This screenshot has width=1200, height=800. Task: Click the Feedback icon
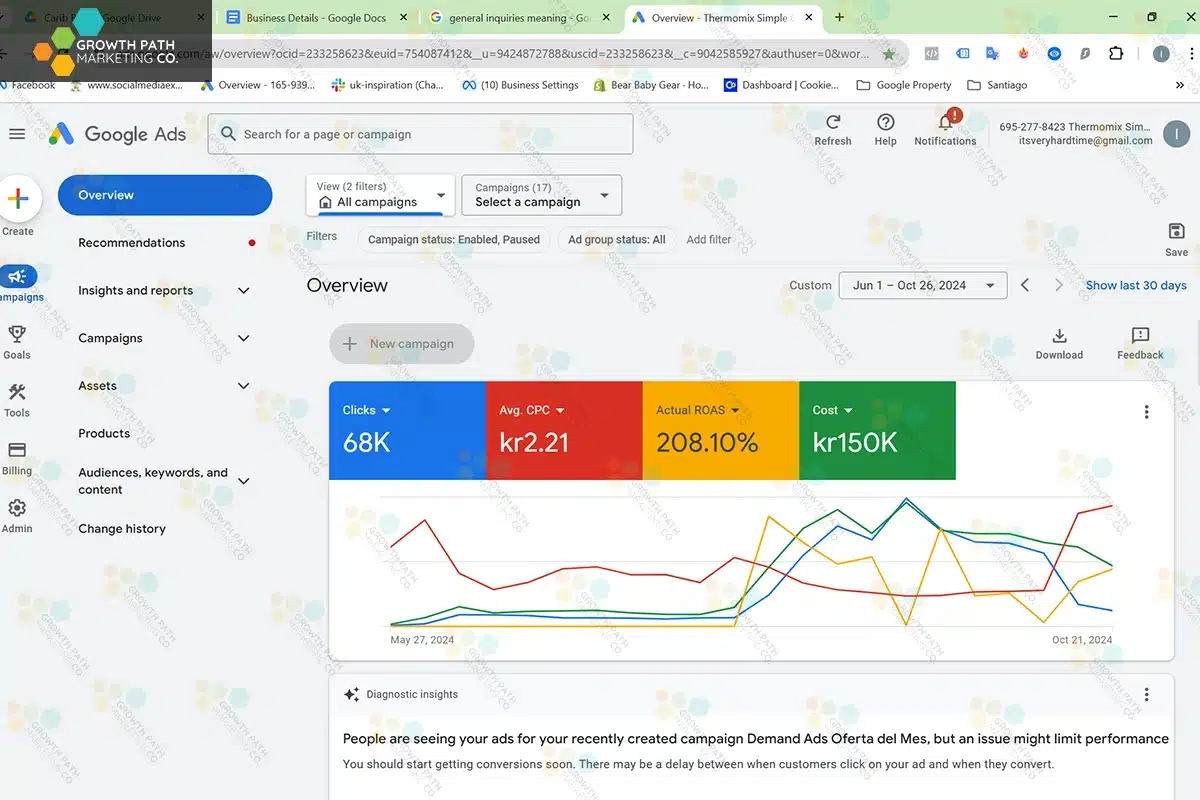pos(1140,337)
